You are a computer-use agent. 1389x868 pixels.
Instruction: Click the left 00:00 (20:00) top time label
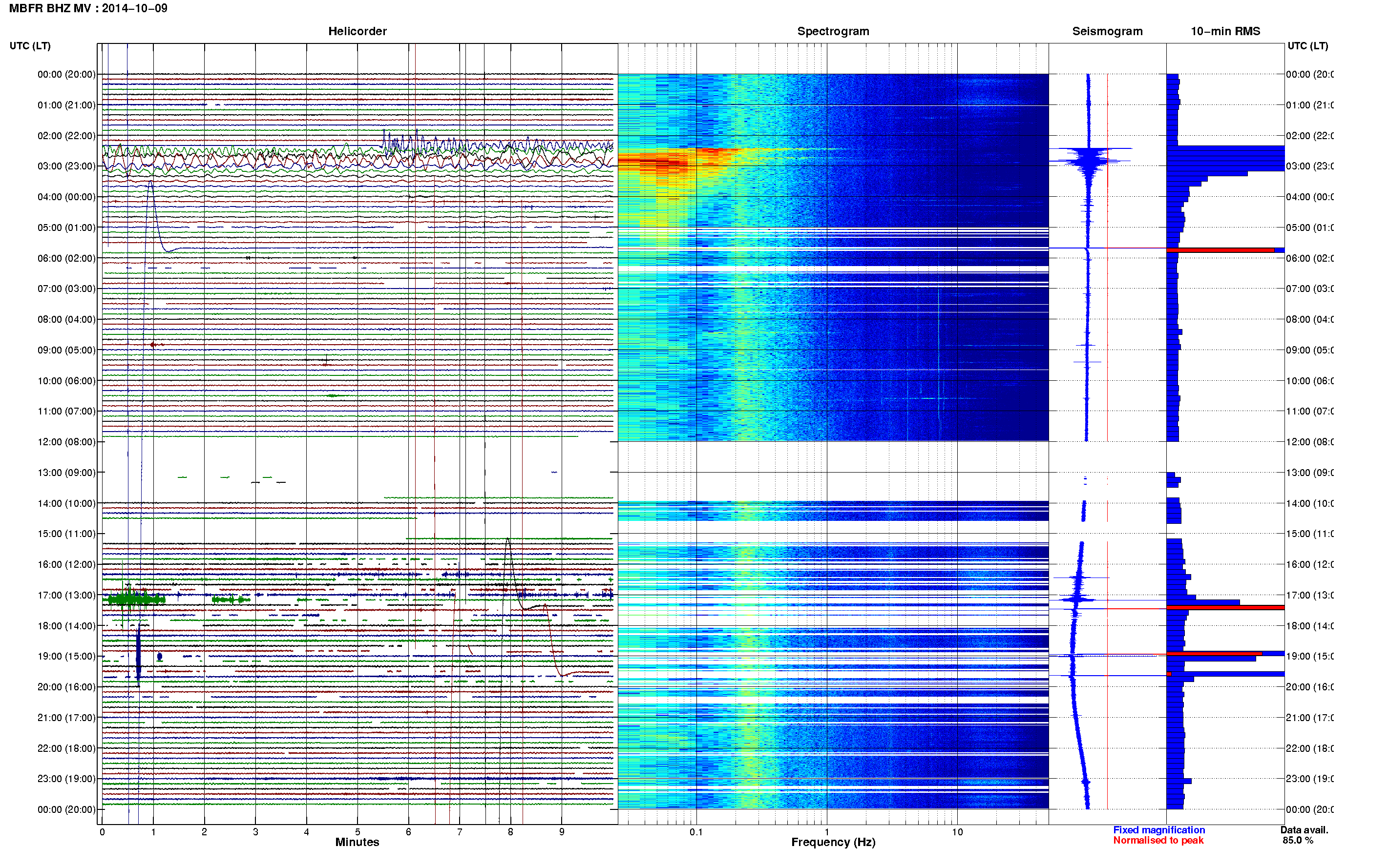click(x=66, y=74)
